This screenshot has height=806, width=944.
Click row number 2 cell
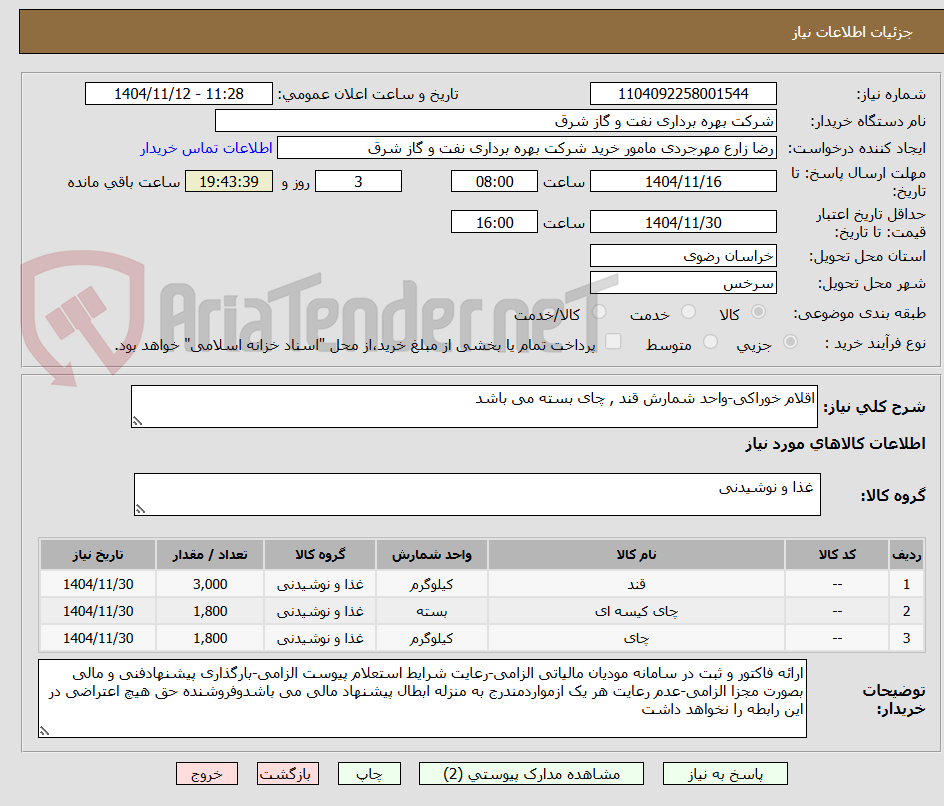pos(907,611)
